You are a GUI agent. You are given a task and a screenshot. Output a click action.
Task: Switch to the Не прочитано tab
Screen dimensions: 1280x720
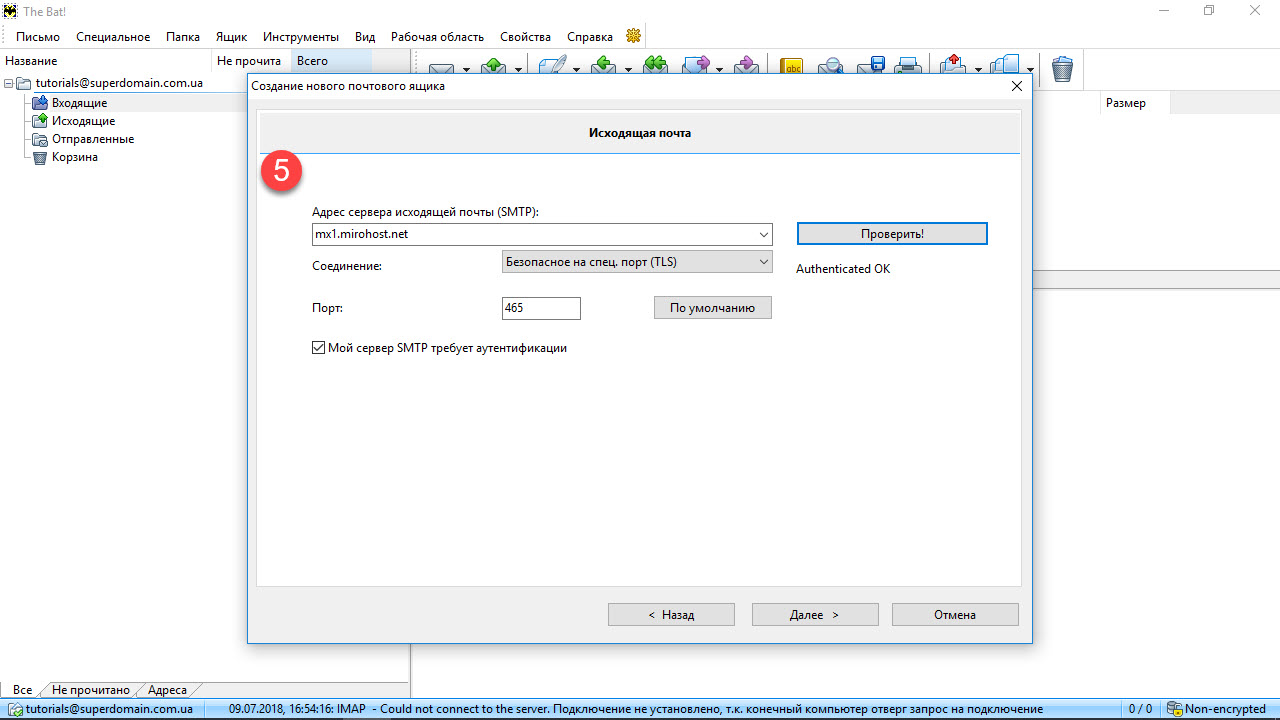pyautogui.click(x=91, y=690)
